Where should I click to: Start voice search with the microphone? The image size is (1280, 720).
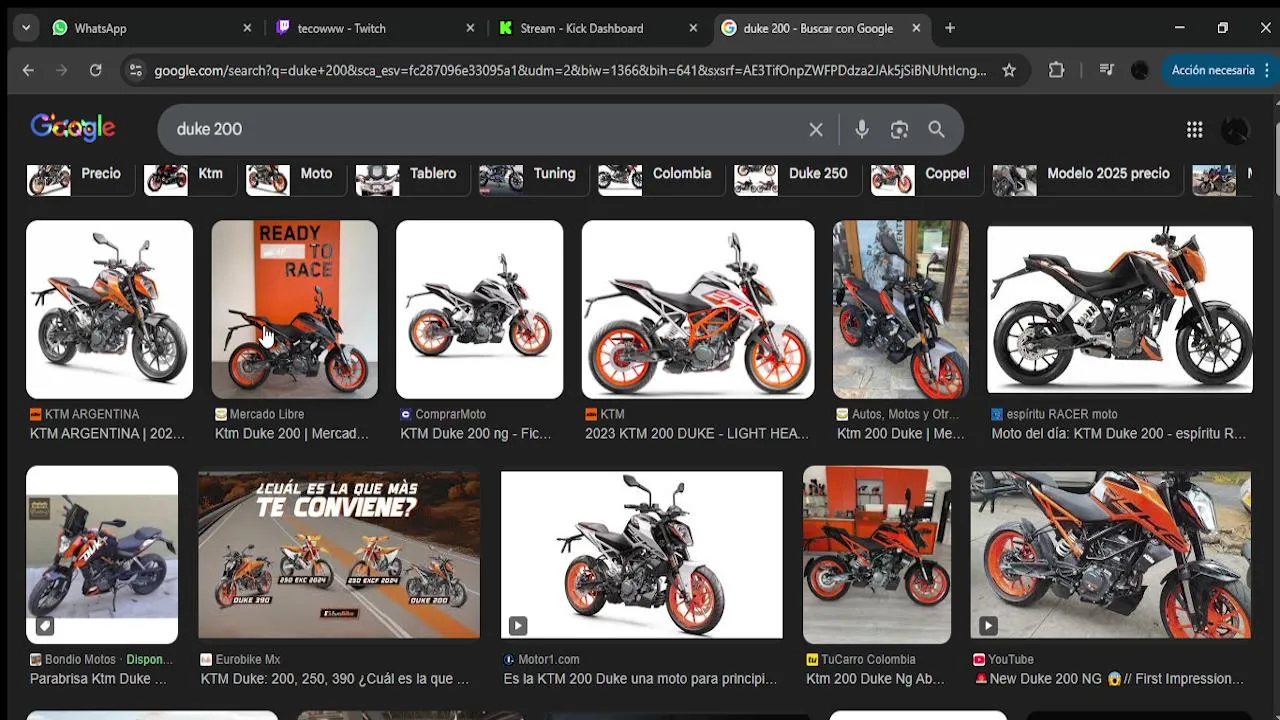point(862,129)
